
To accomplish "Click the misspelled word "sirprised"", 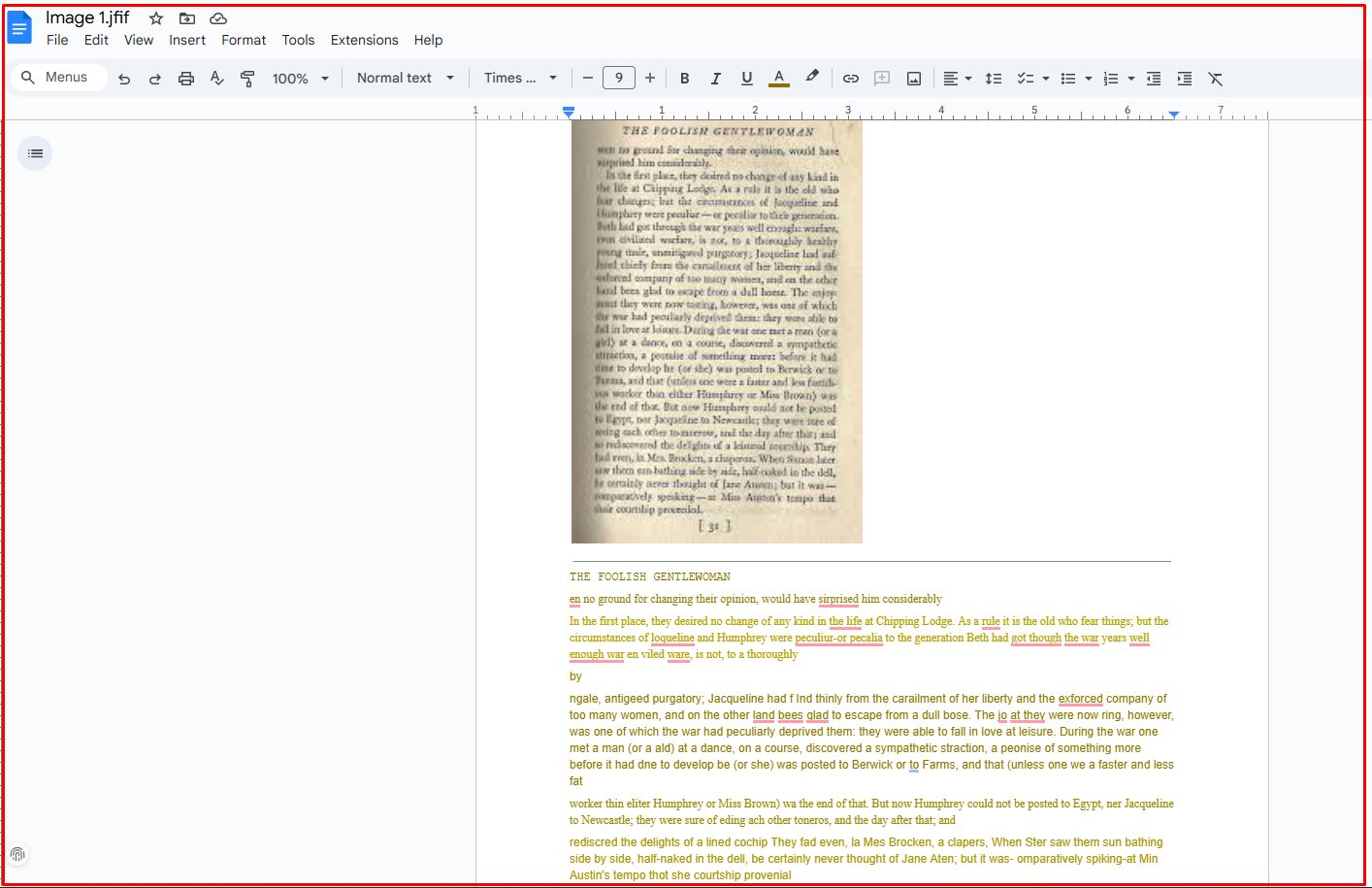I will (x=838, y=599).
